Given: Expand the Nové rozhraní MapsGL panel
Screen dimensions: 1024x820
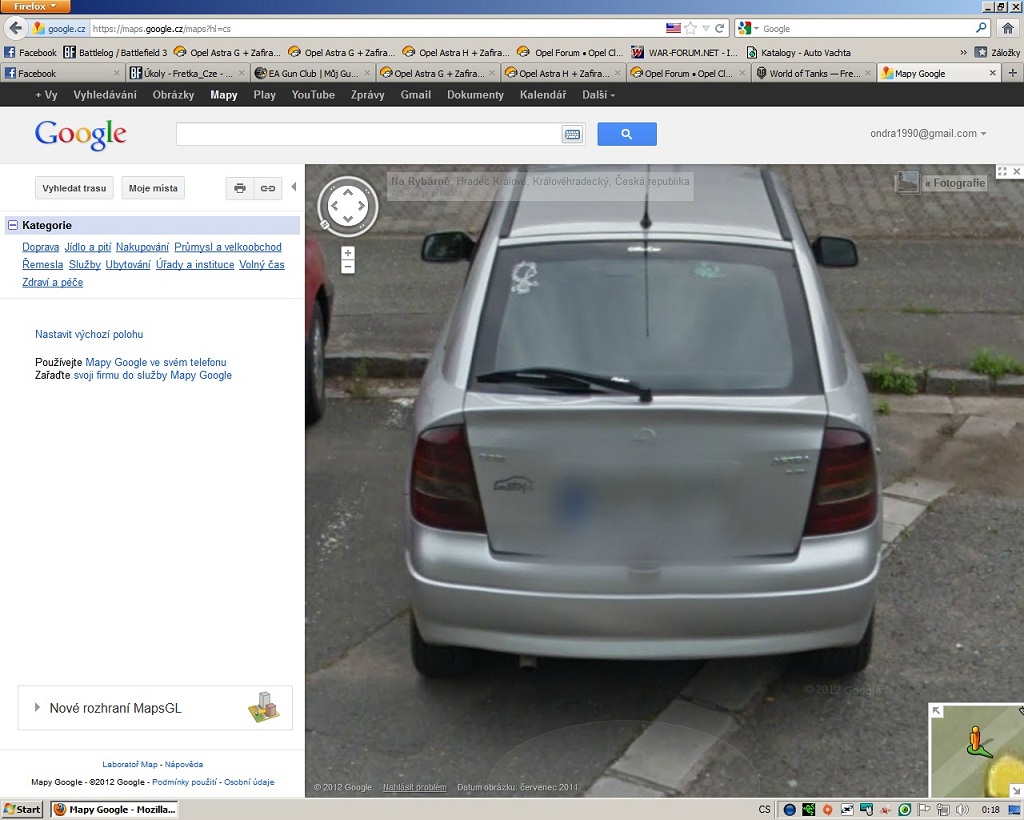Looking at the screenshot, I should coord(38,708).
